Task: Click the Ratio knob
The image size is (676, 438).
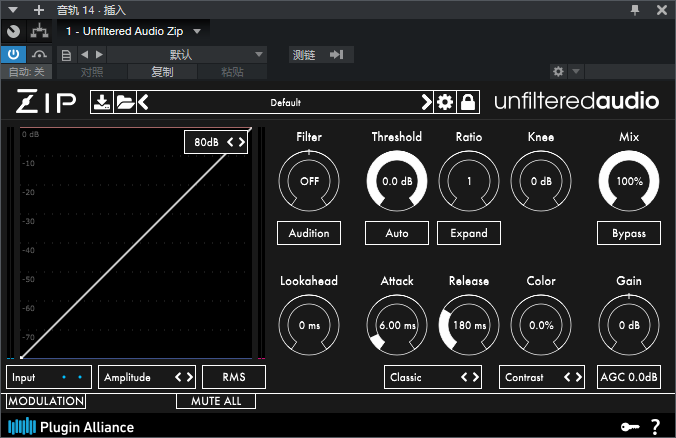Action: 469,181
